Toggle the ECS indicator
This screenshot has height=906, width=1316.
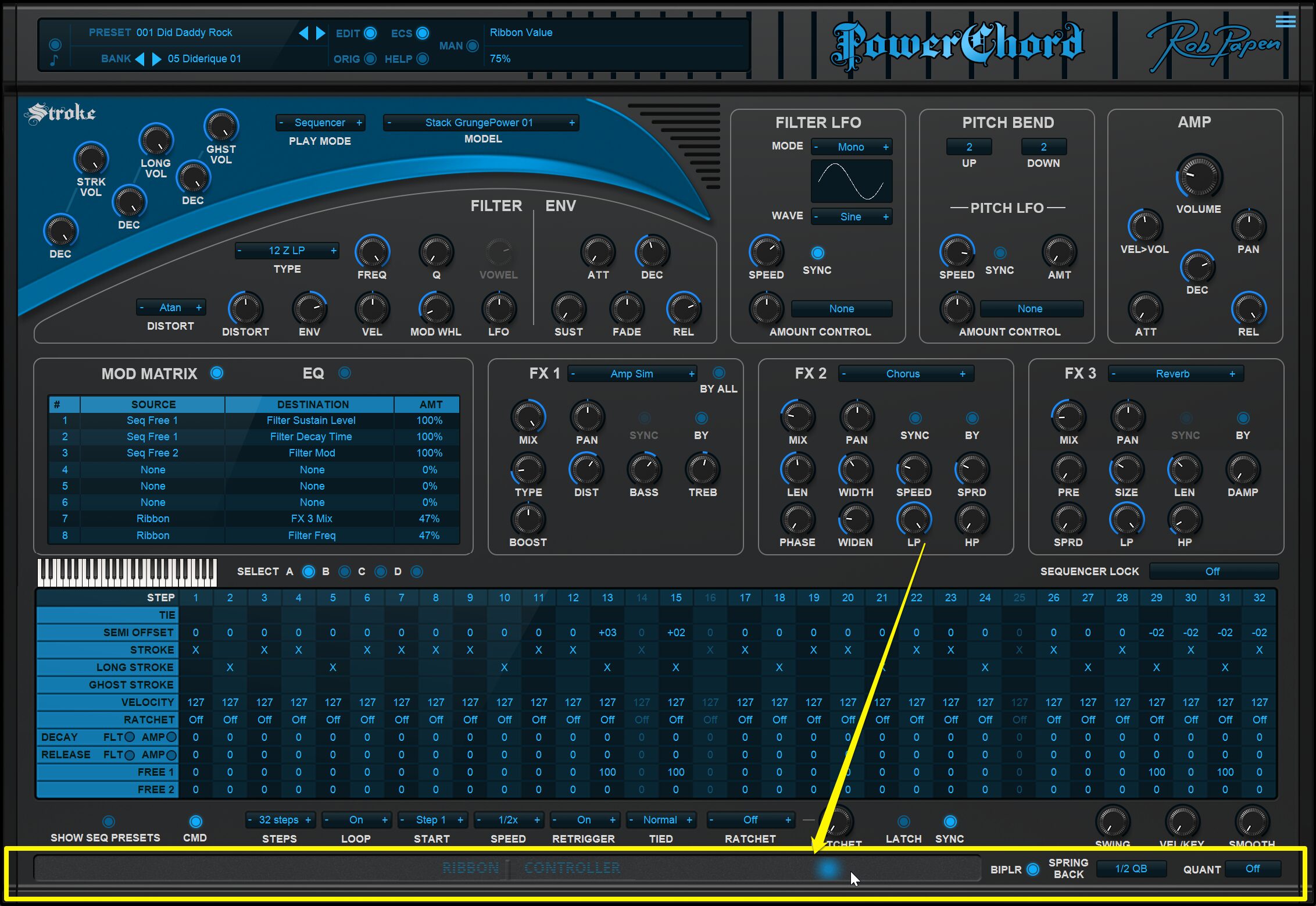(x=423, y=33)
